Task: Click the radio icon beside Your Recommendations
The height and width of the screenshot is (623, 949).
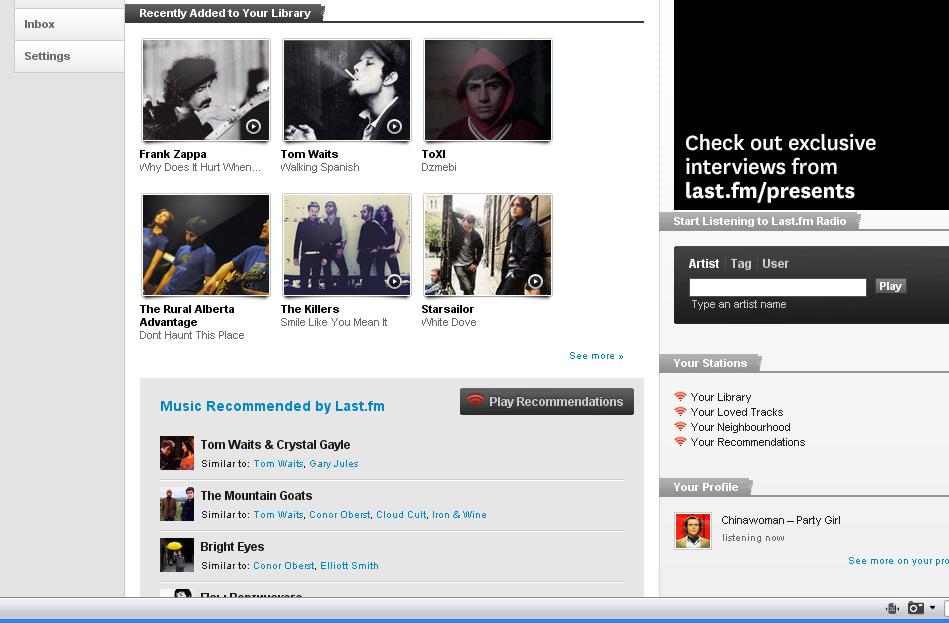Action: (680, 442)
